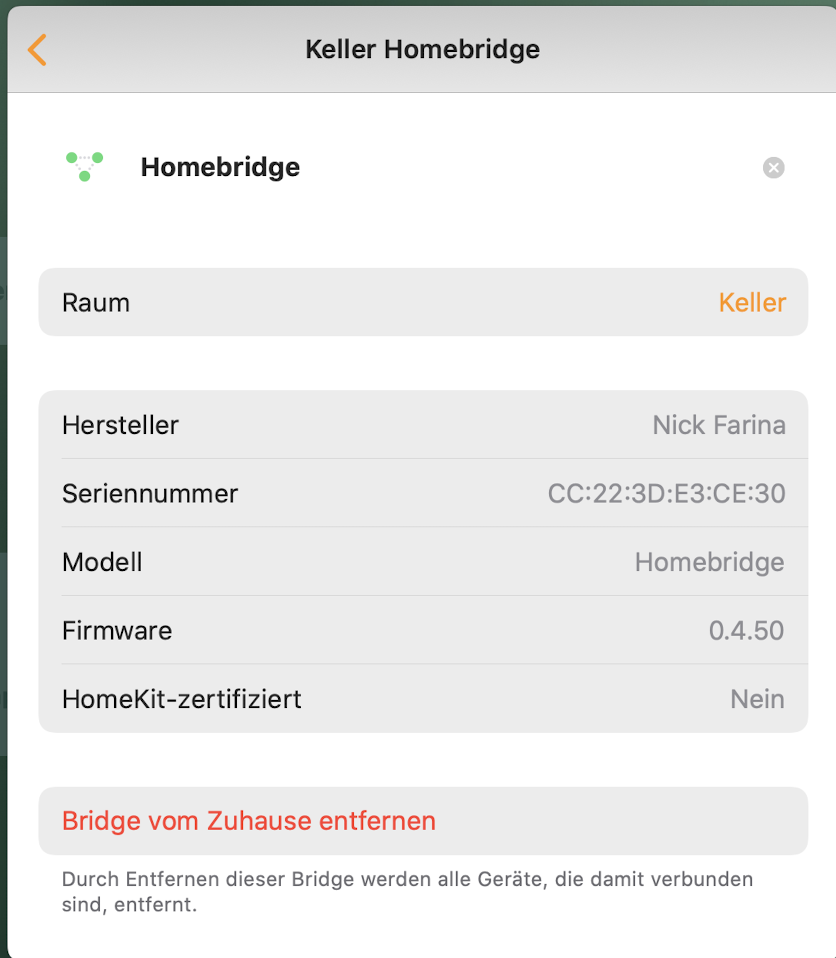Click the Nick Farina manufacturer value
Viewport: 836px width, 958px height.
click(719, 425)
